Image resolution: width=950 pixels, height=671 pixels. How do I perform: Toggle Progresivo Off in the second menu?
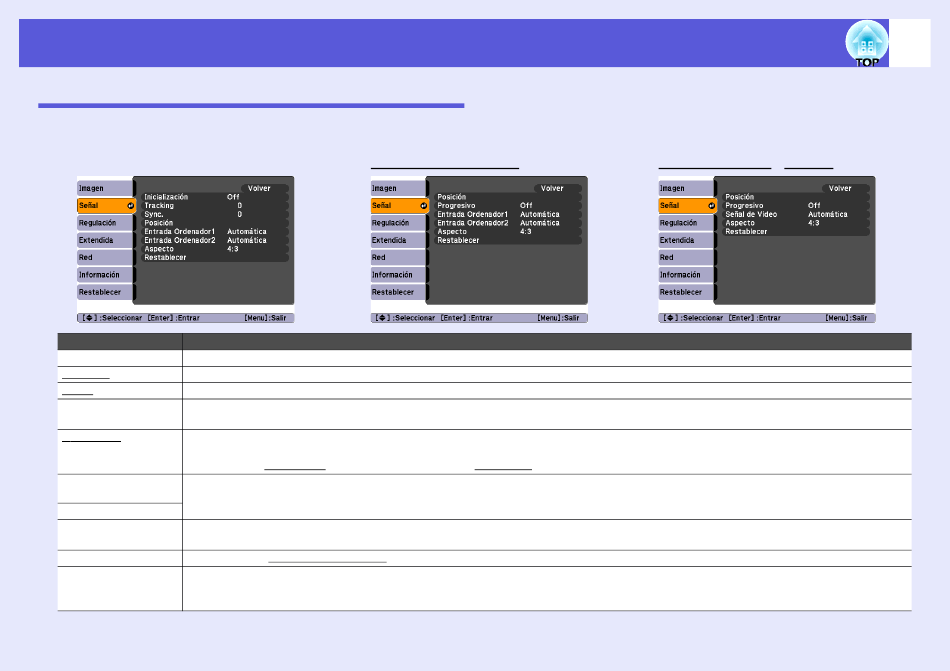[x=508, y=206]
